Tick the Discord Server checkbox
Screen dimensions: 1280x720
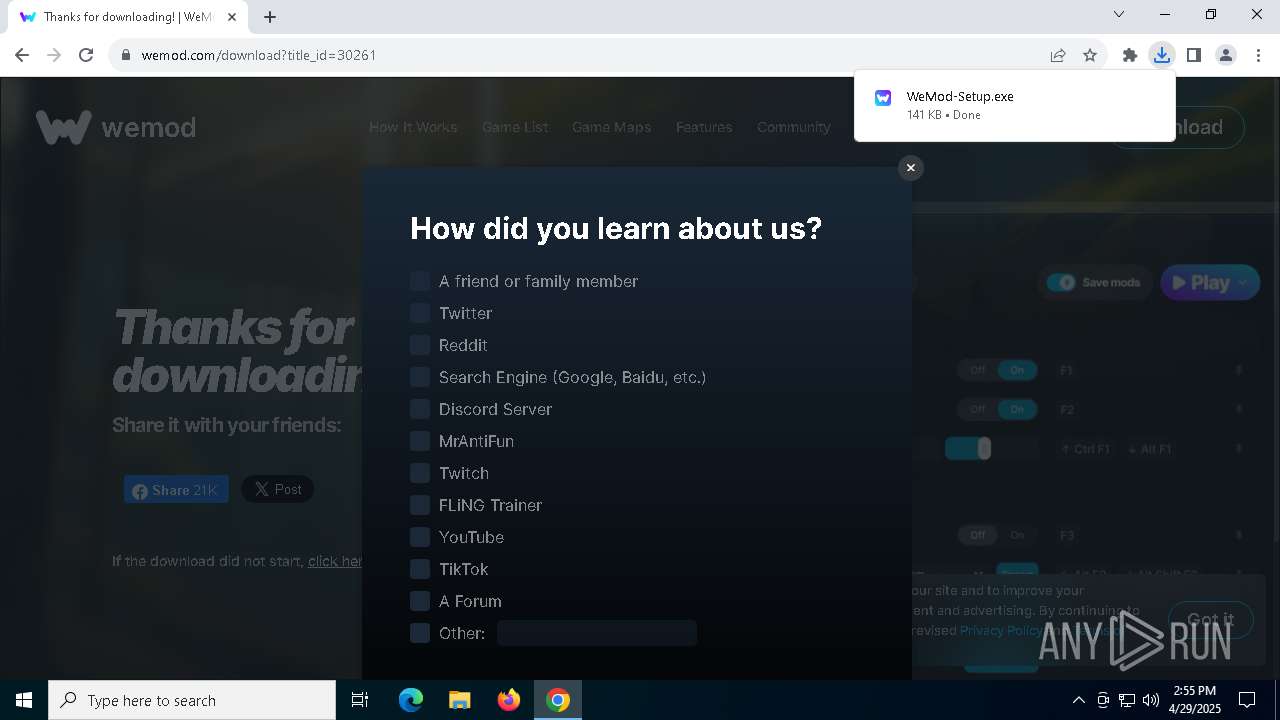point(420,409)
